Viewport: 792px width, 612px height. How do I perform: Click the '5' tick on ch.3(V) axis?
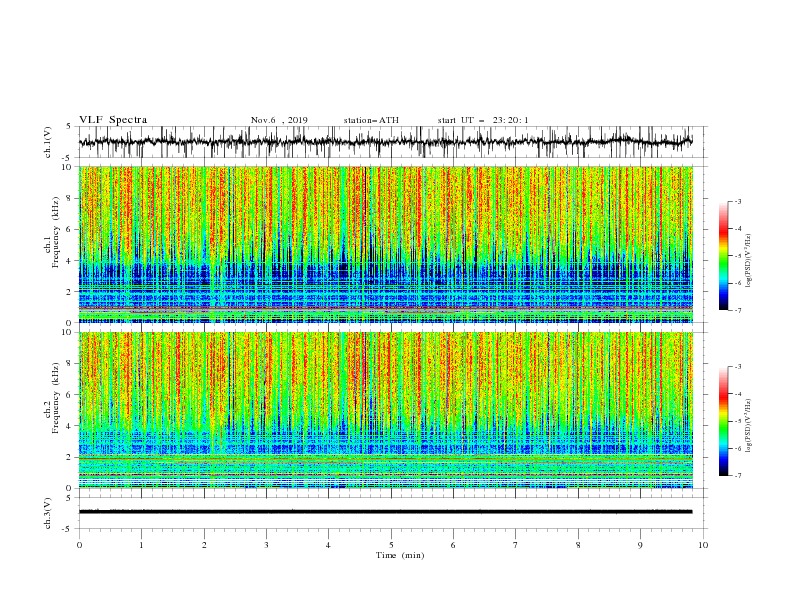71,498
